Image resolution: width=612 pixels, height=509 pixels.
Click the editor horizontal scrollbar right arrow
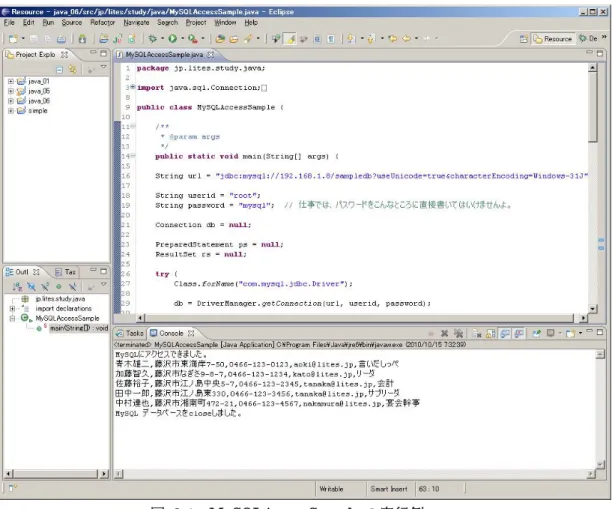(583, 318)
